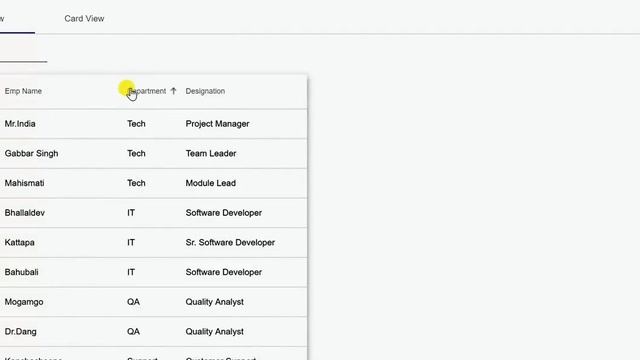Viewport: 640px width, 360px height.
Task: Click Tech department in Mr.India row
Action: (x=136, y=124)
